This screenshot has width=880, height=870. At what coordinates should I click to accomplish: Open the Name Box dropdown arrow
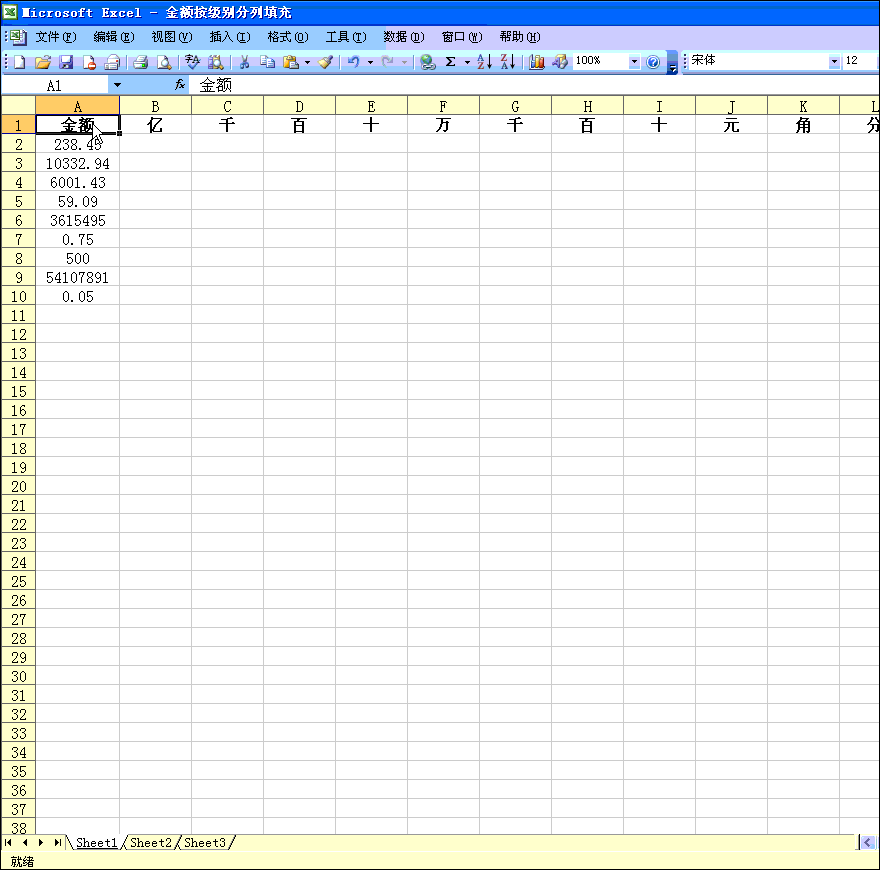(116, 86)
